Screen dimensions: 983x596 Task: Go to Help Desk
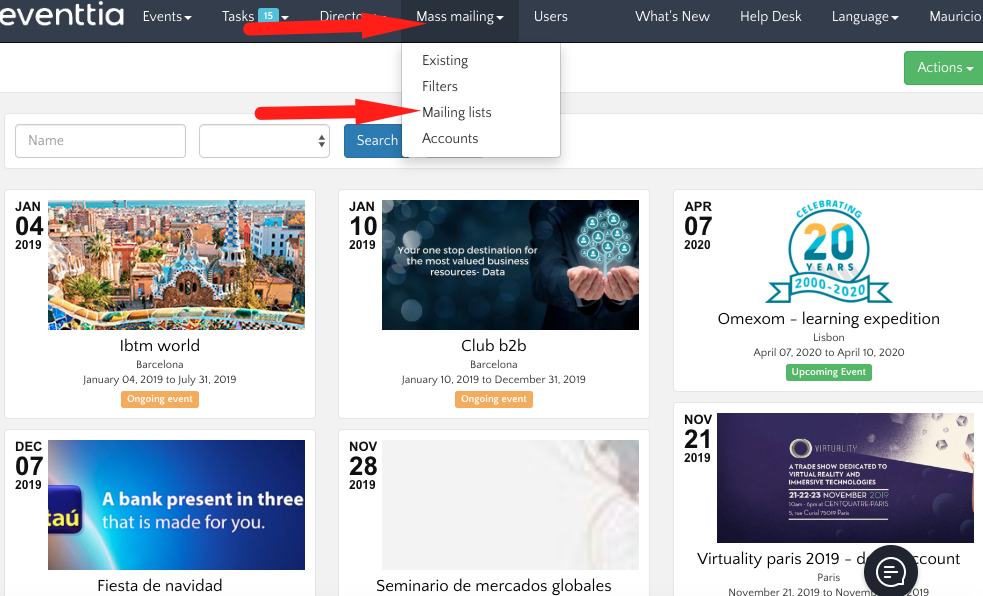click(767, 17)
